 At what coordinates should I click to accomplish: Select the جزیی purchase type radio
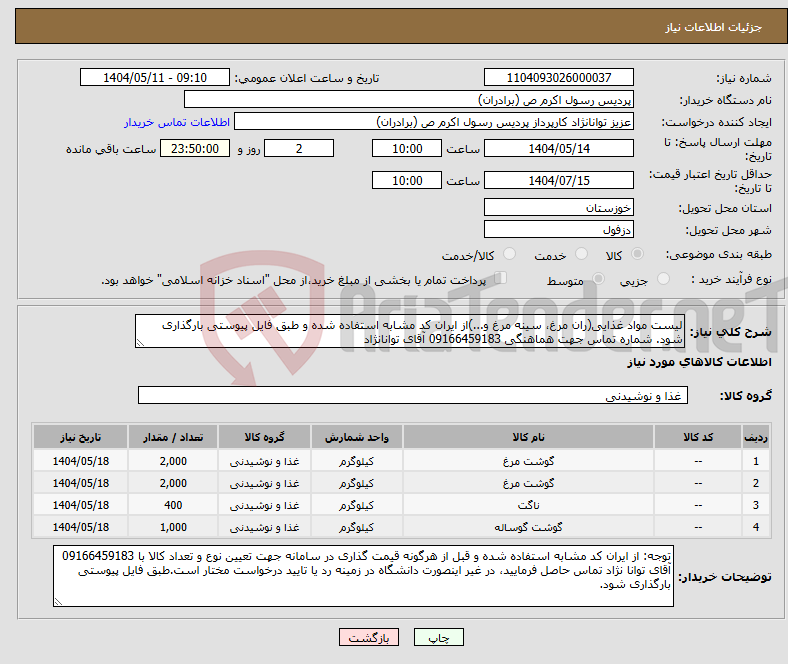pyautogui.click(x=663, y=278)
